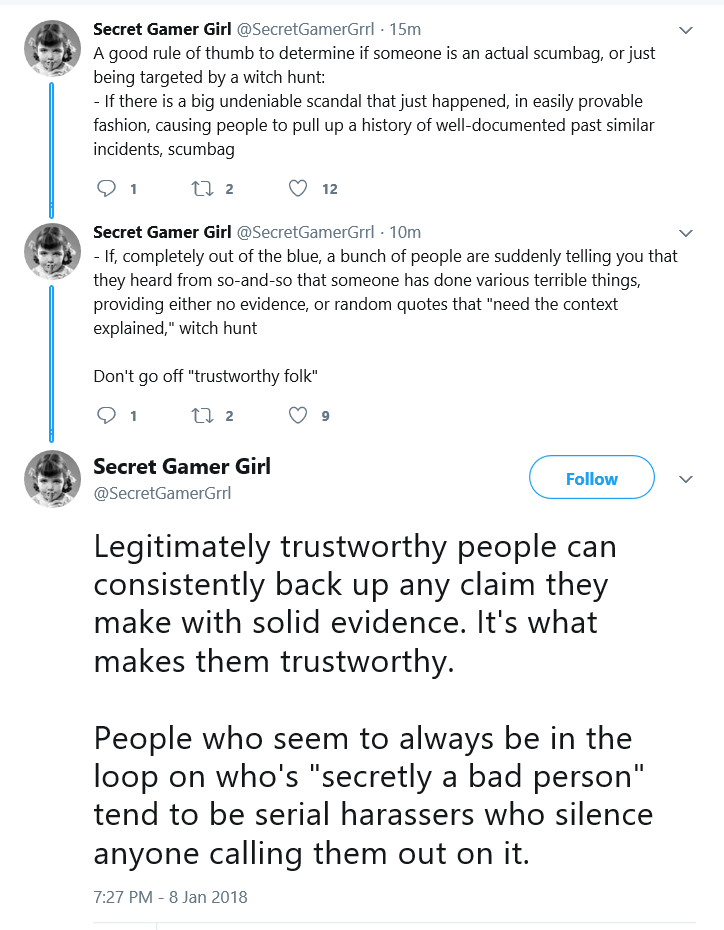Open the 7:27 PM - 8 Jan 2018 timestamp
The image size is (724, 930).
pos(170,897)
